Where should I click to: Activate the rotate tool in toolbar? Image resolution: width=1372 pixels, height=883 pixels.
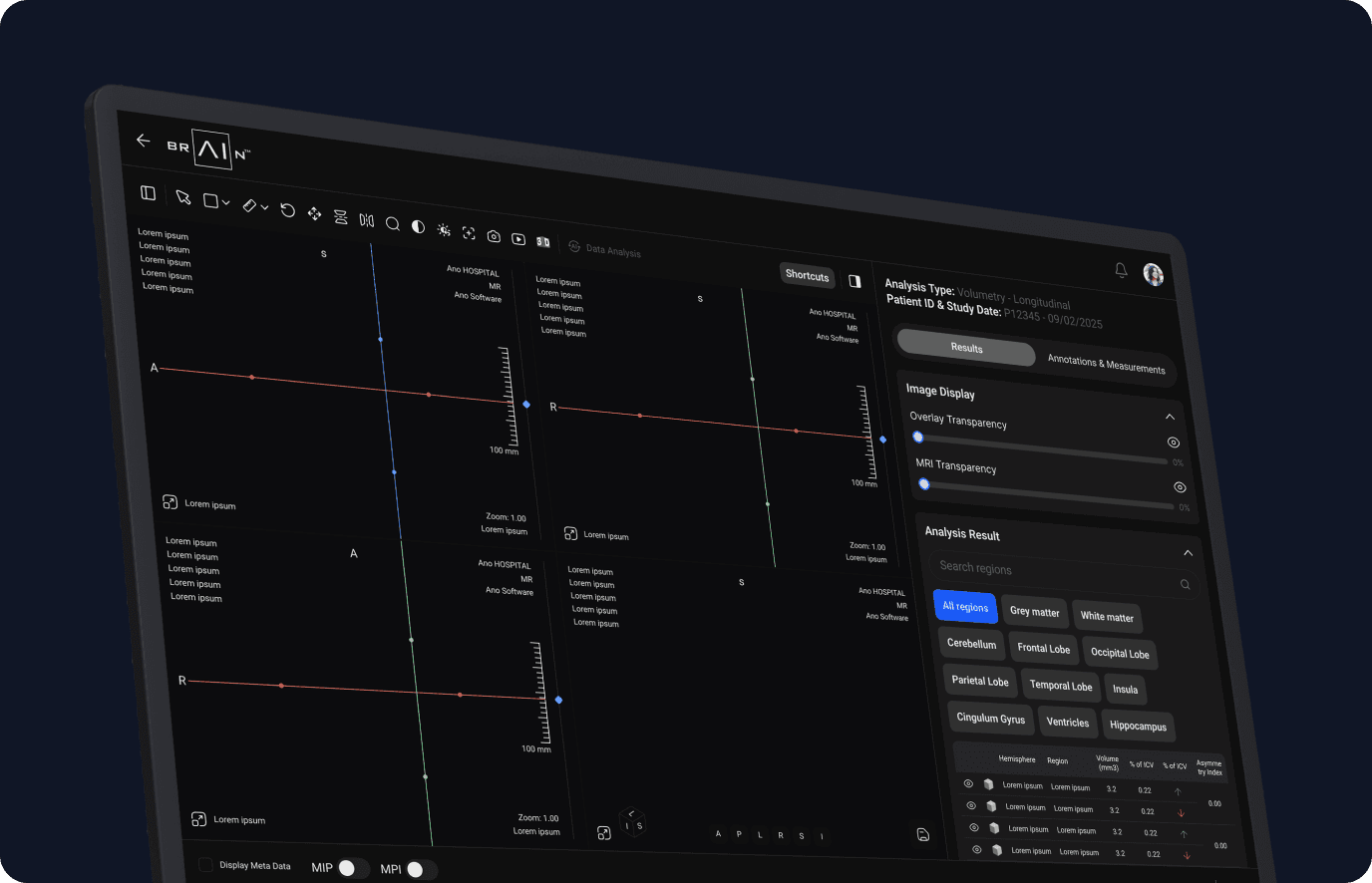tap(287, 210)
